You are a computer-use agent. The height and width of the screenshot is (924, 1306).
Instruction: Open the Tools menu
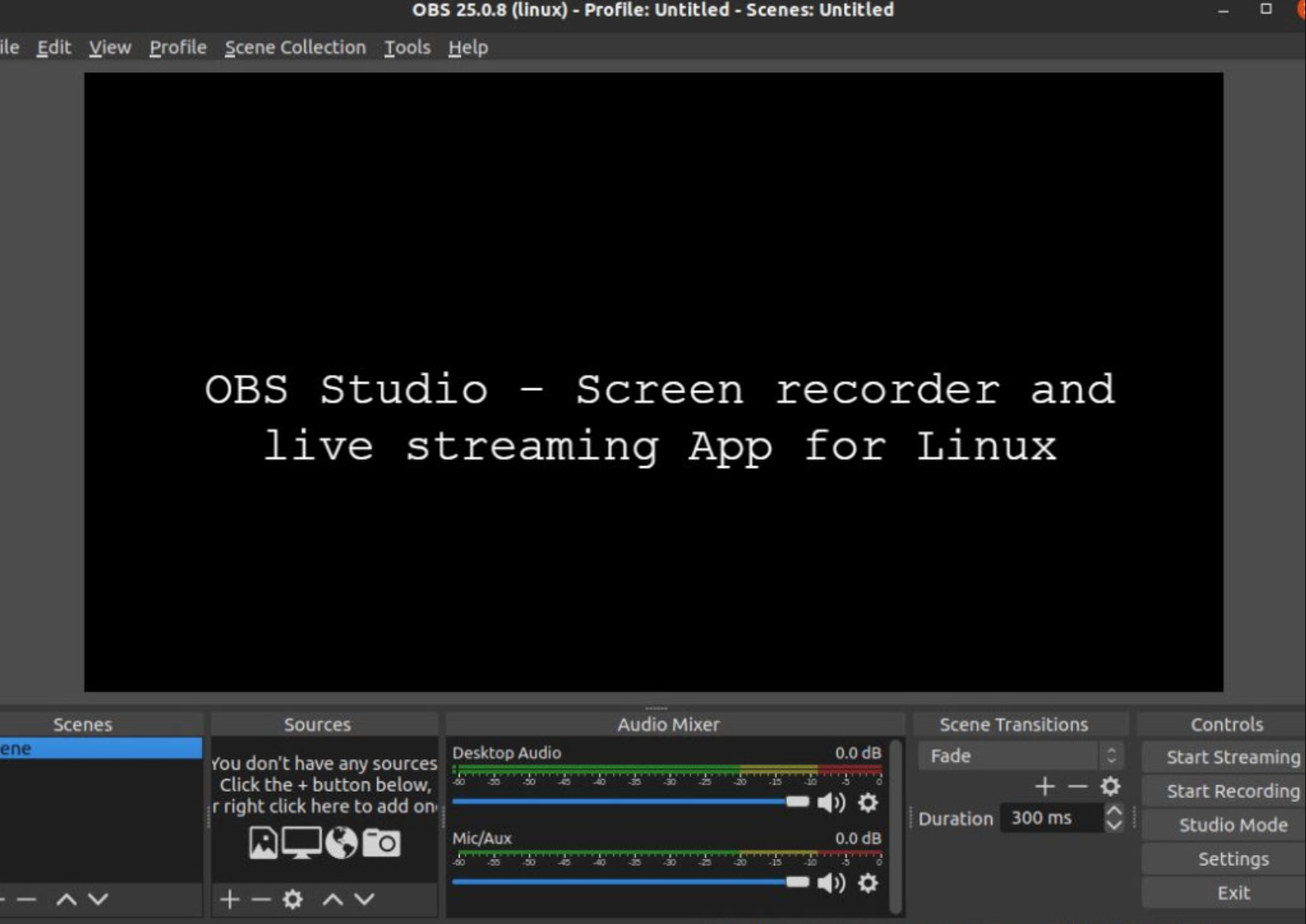[407, 47]
